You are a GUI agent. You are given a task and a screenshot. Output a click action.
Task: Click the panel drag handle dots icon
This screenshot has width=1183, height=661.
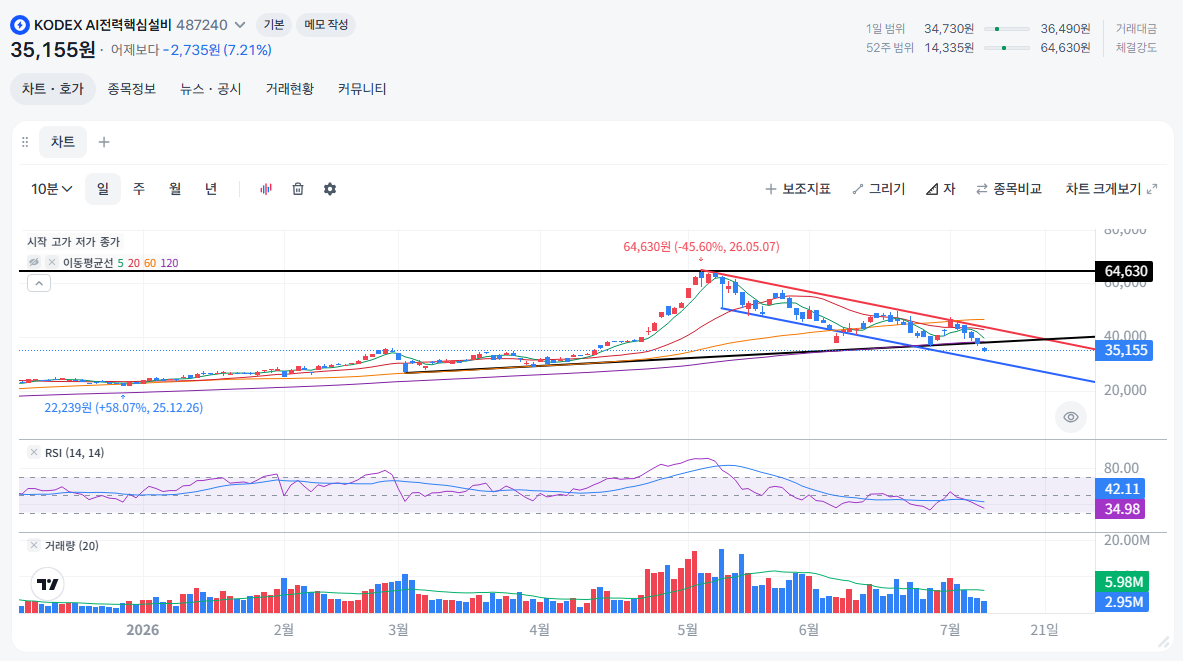click(25, 142)
